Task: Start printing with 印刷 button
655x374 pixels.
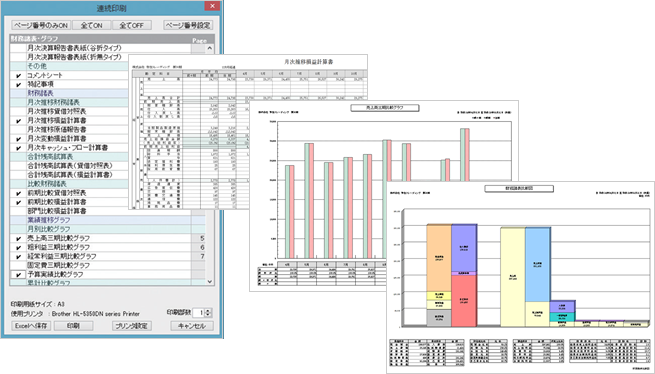Action: click(74, 326)
